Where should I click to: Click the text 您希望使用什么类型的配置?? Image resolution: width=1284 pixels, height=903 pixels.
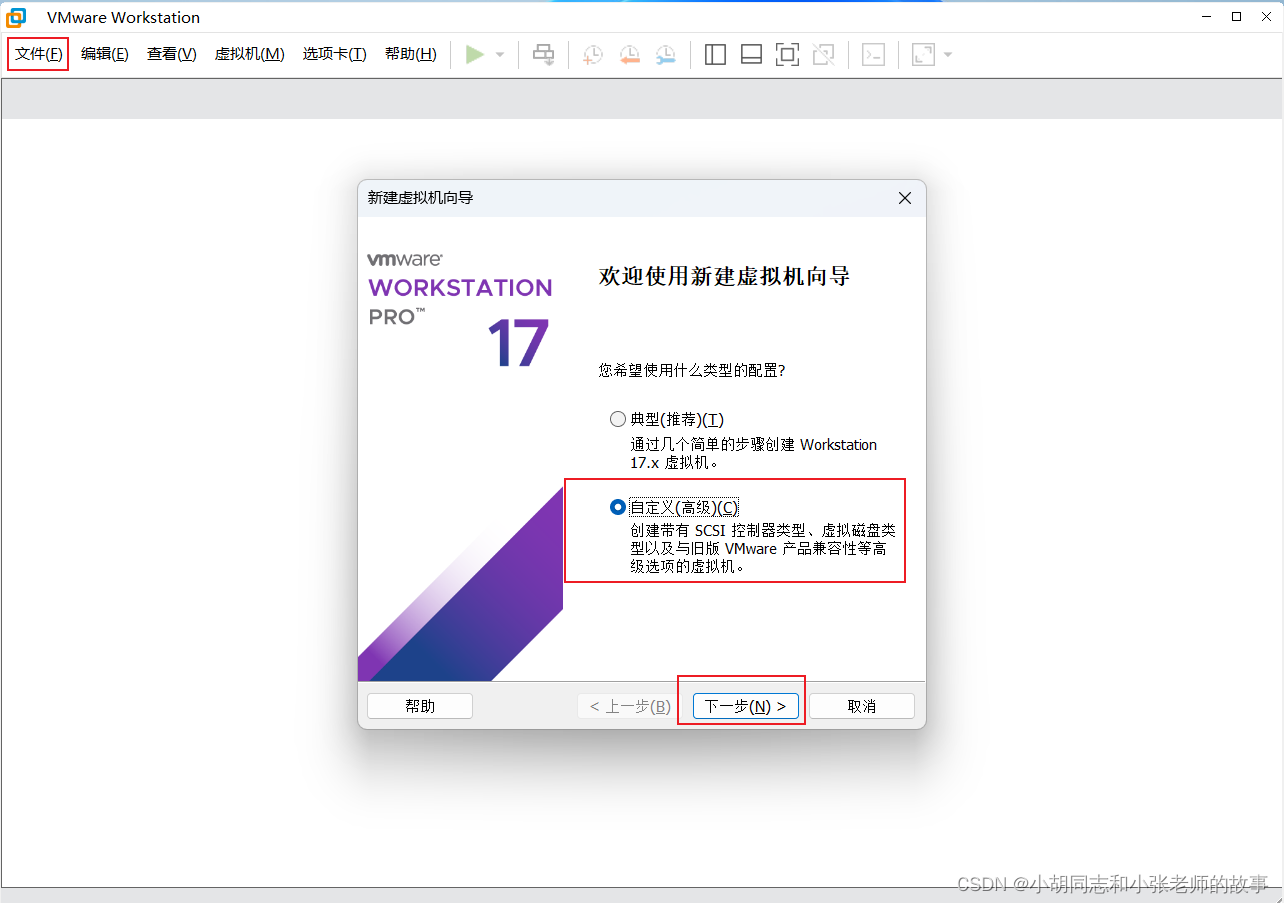(x=692, y=370)
